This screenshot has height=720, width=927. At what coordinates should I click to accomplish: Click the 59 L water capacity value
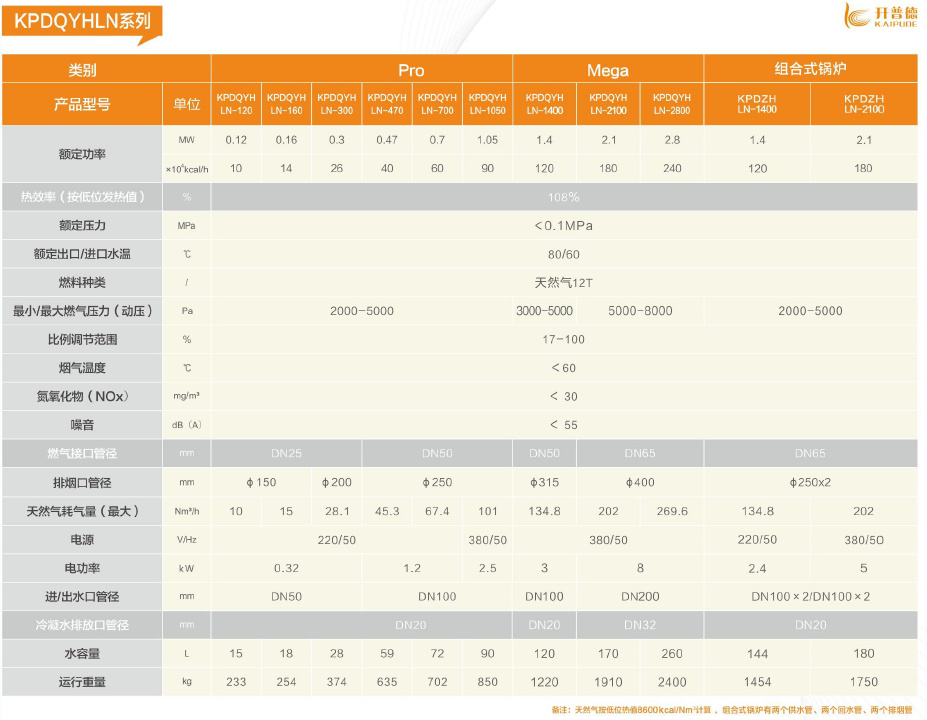[387, 654]
